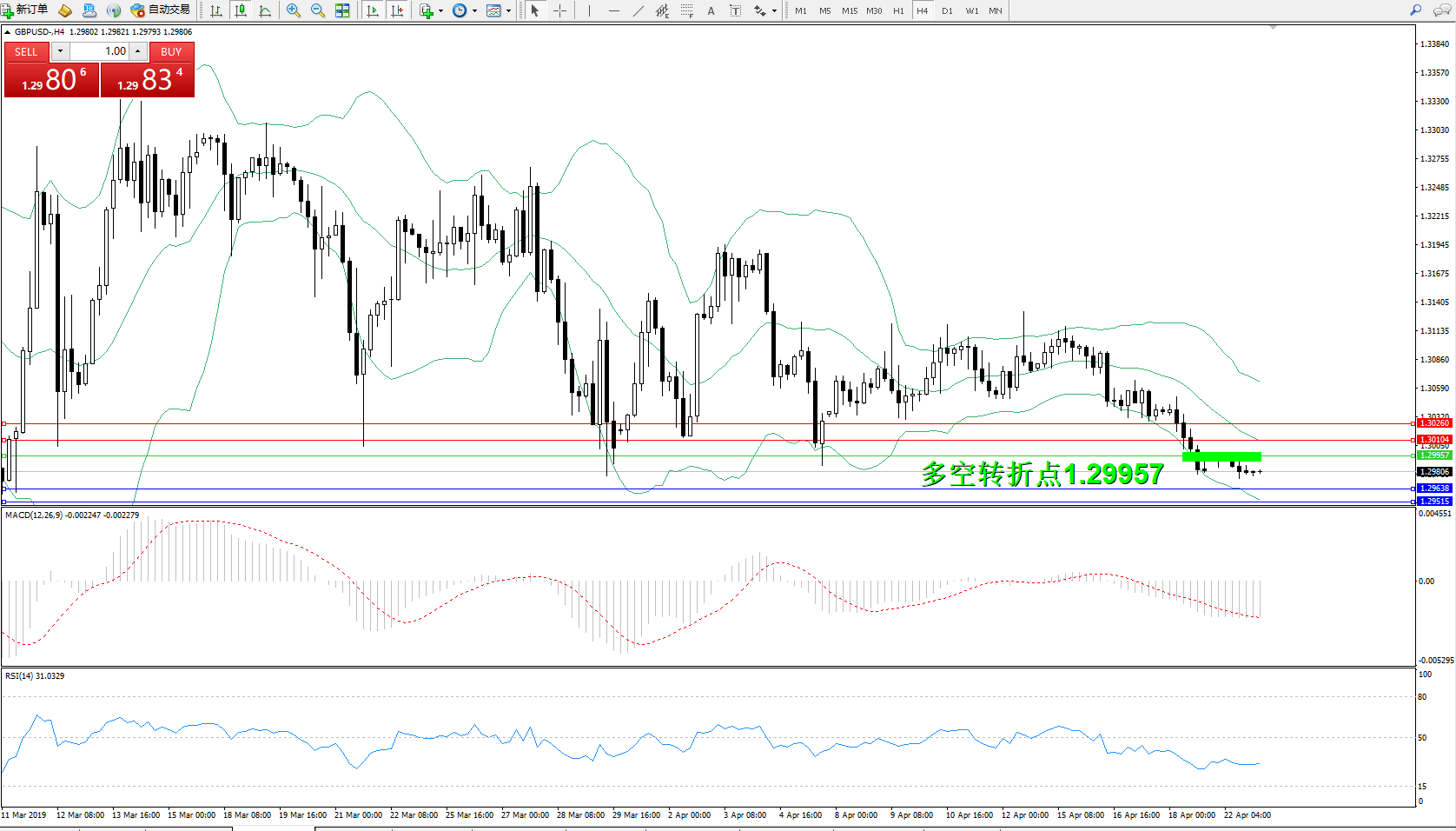Select the Fibonacci retracement tool

tap(686, 10)
